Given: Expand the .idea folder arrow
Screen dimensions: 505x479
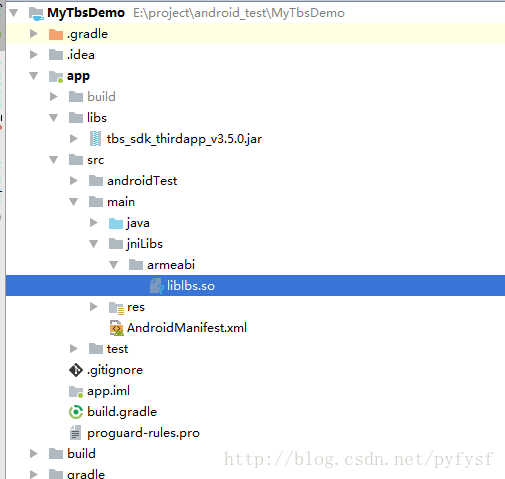Looking at the screenshot, I should [x=33, y=55].
